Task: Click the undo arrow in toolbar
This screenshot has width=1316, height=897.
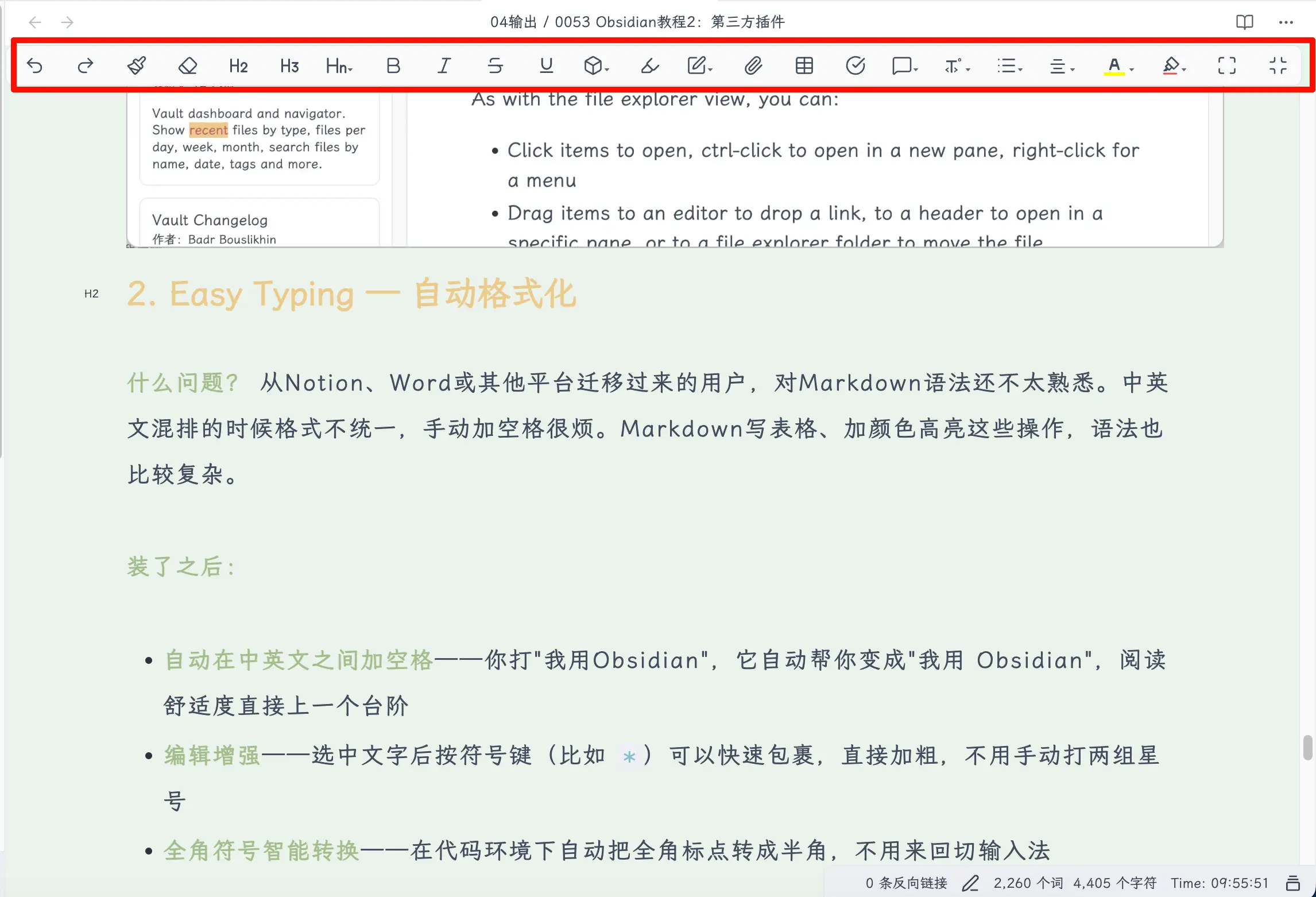Action: (35, 66)
